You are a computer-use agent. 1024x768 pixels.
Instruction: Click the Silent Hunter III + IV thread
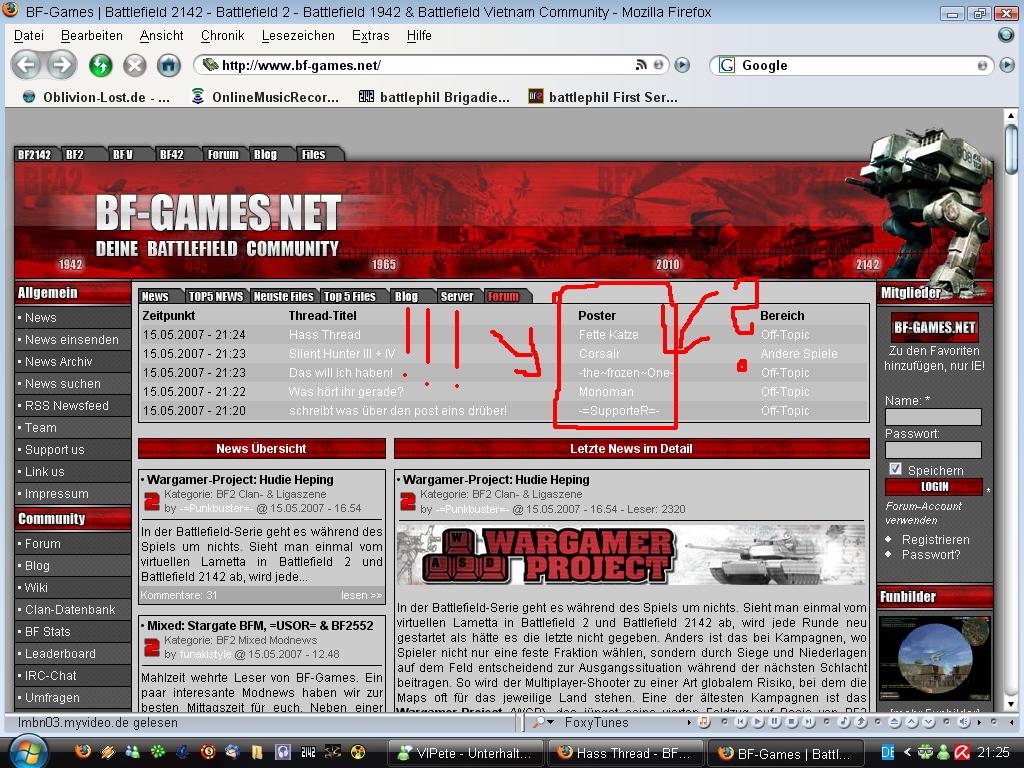tap(342, 353)
